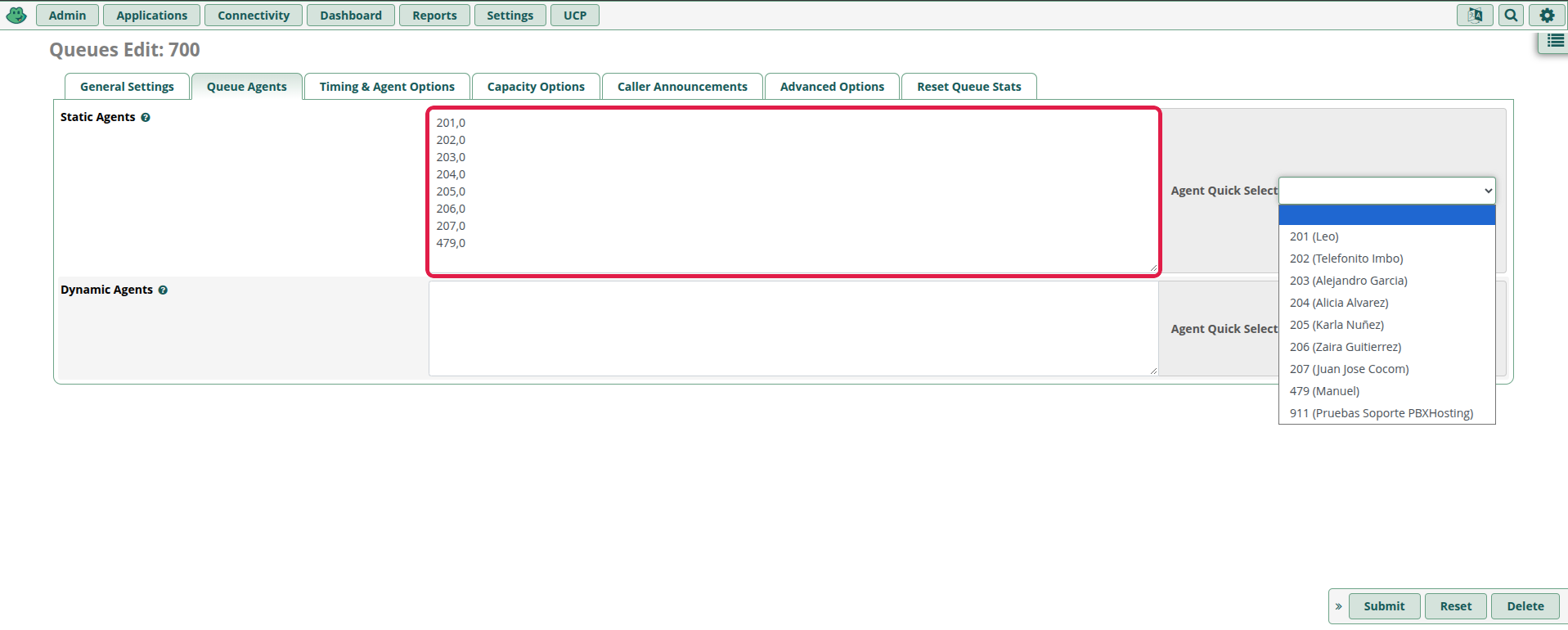This screenshot has width=1568, height=630.
Task: Expand the action bar double-arrow icon
Action: [x=1339, y=606]
